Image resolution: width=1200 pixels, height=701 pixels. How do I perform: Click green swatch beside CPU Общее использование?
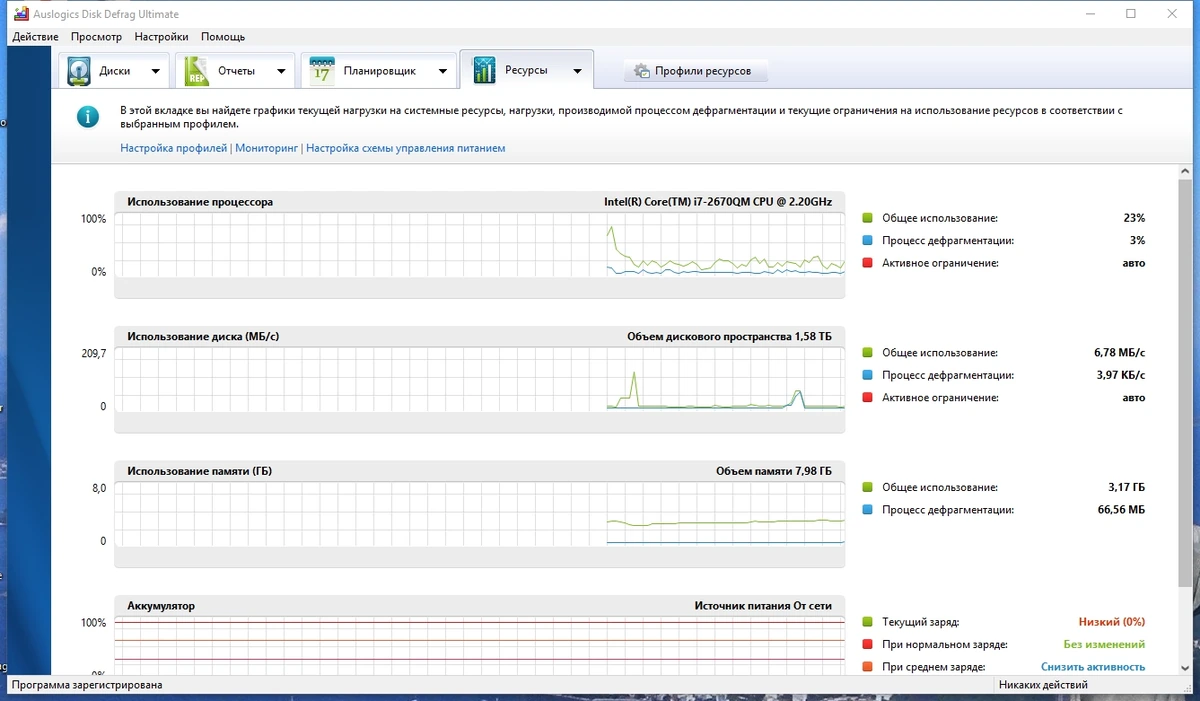(868, 217)
